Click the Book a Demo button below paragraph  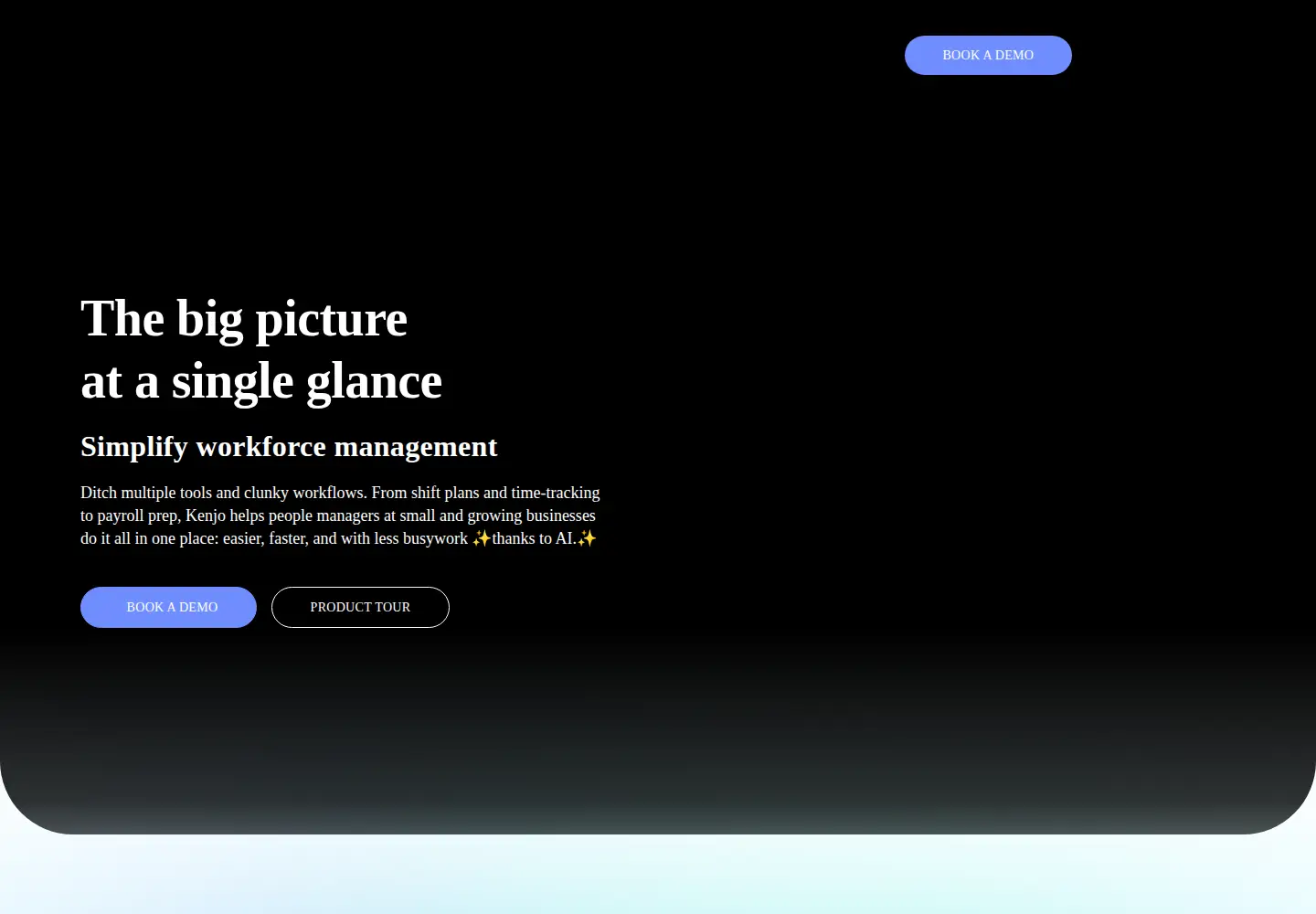(x=168, y=607)
